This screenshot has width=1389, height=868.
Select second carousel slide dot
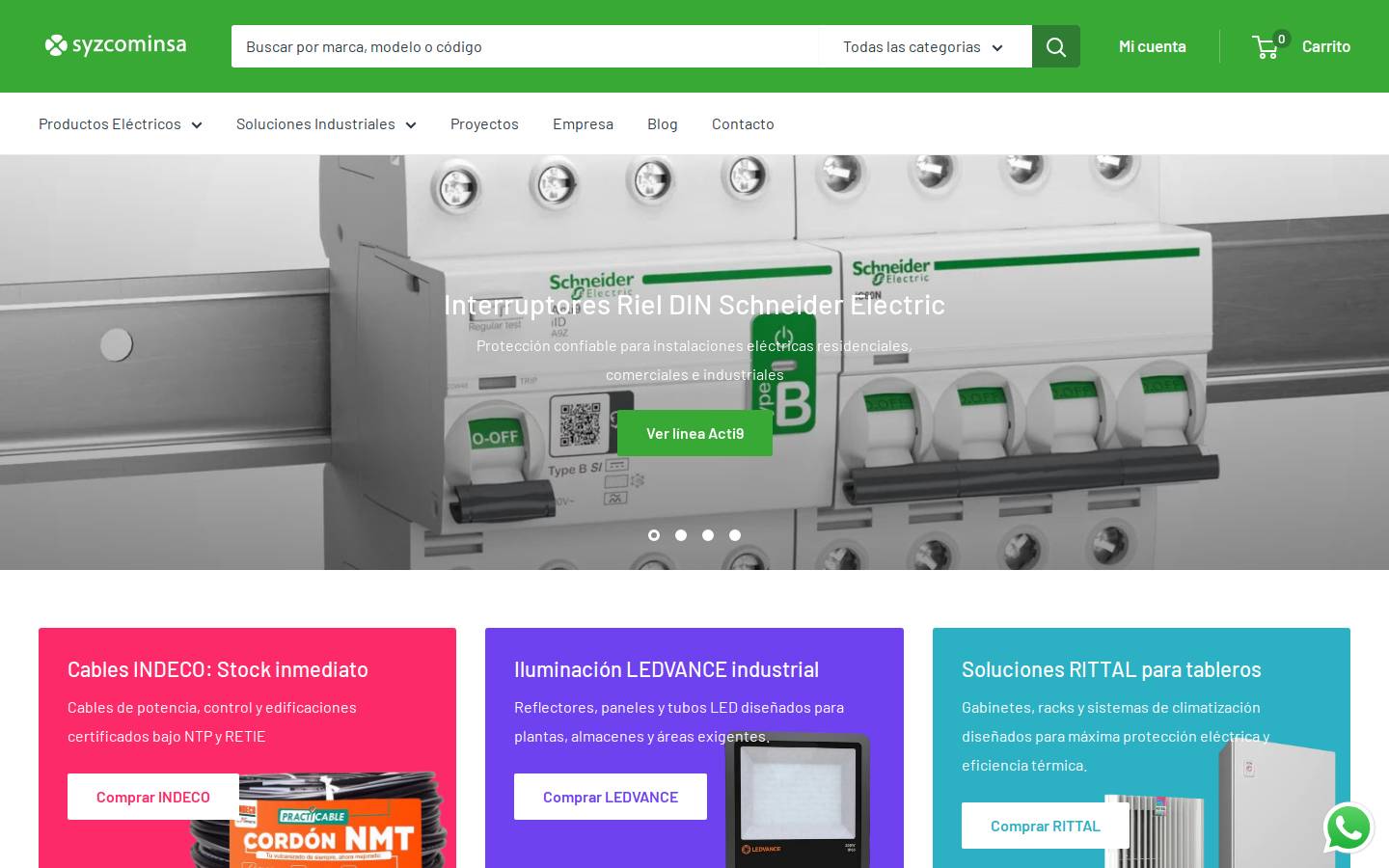[x=681, y=535]
